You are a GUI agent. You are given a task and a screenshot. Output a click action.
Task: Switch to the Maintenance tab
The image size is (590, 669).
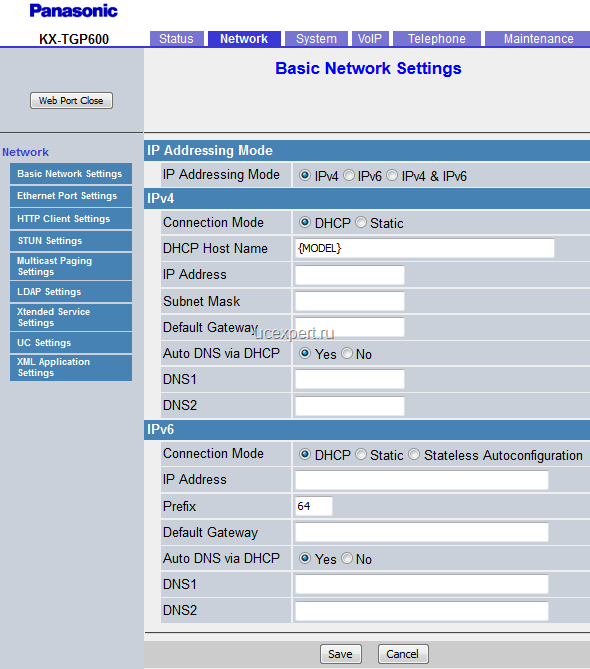pyautogui.click(x=538, y=39)
